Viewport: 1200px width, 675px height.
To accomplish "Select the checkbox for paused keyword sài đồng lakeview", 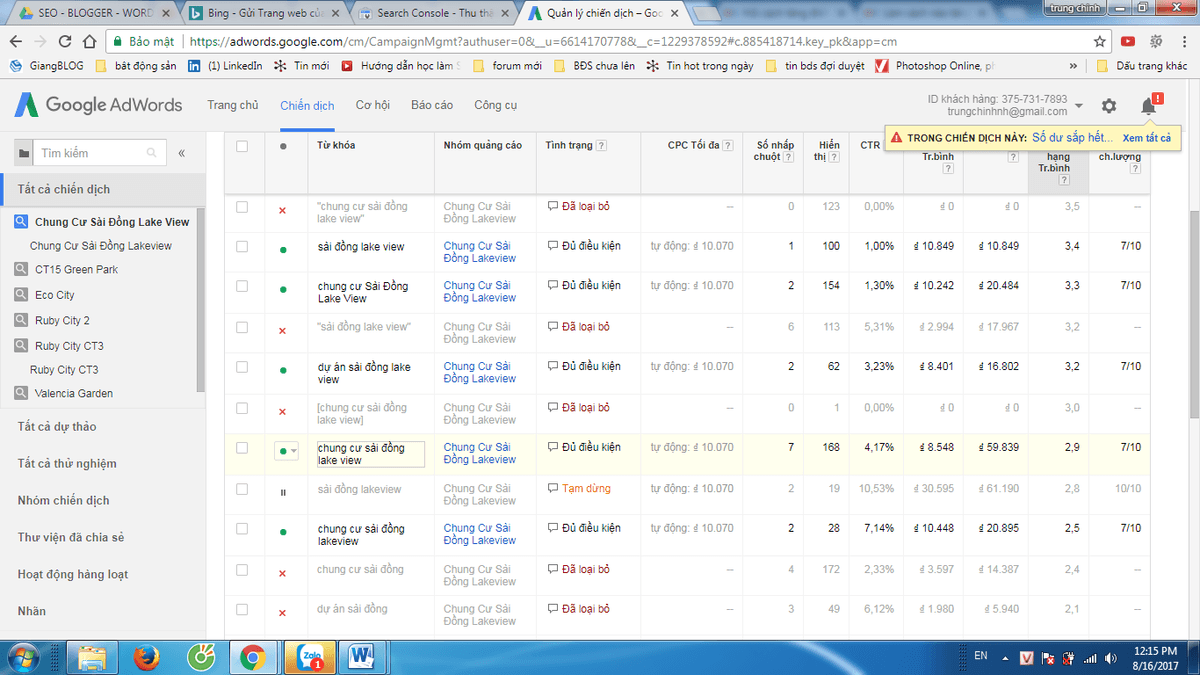I will point(242,489).
